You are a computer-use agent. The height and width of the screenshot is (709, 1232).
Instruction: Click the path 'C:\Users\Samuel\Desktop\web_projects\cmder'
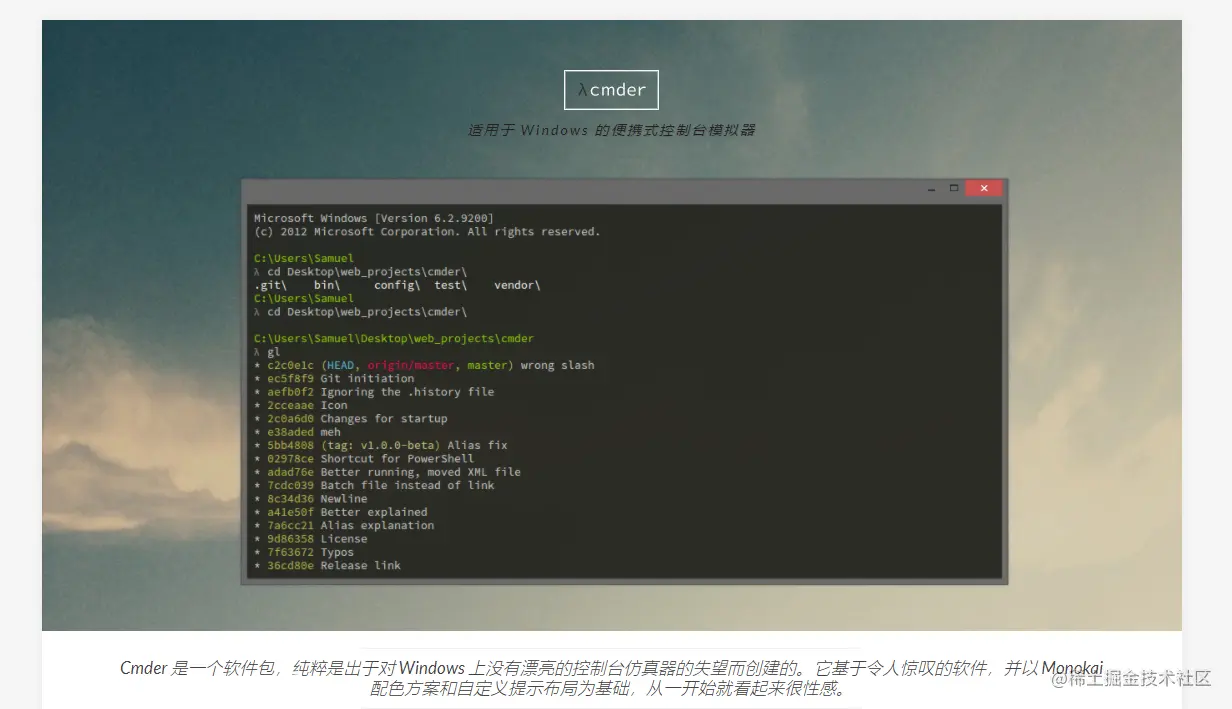(394, 339)
